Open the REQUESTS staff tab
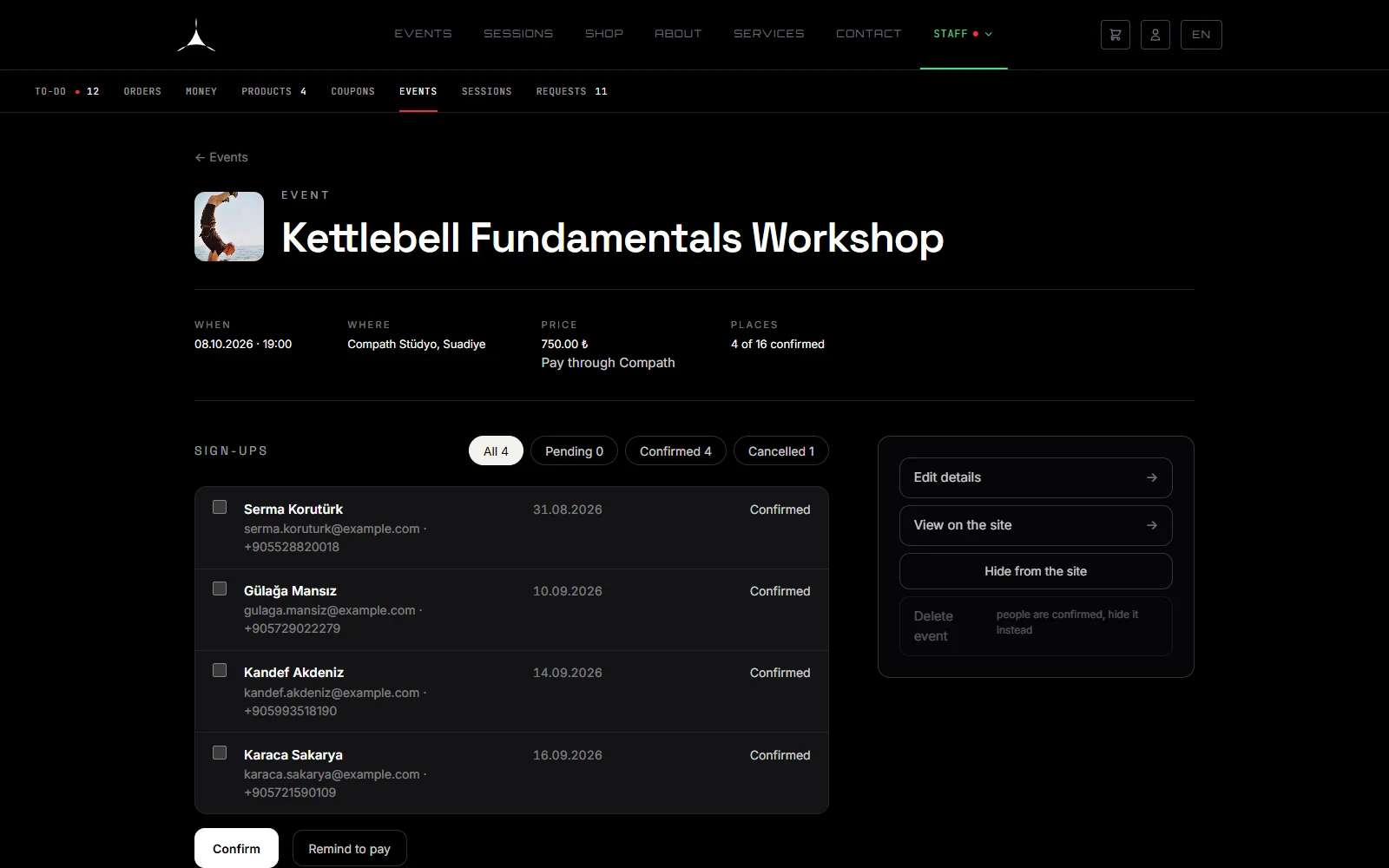Image resolution: width=1389 pixels, height=868 pixels. (x=572, y=91)
